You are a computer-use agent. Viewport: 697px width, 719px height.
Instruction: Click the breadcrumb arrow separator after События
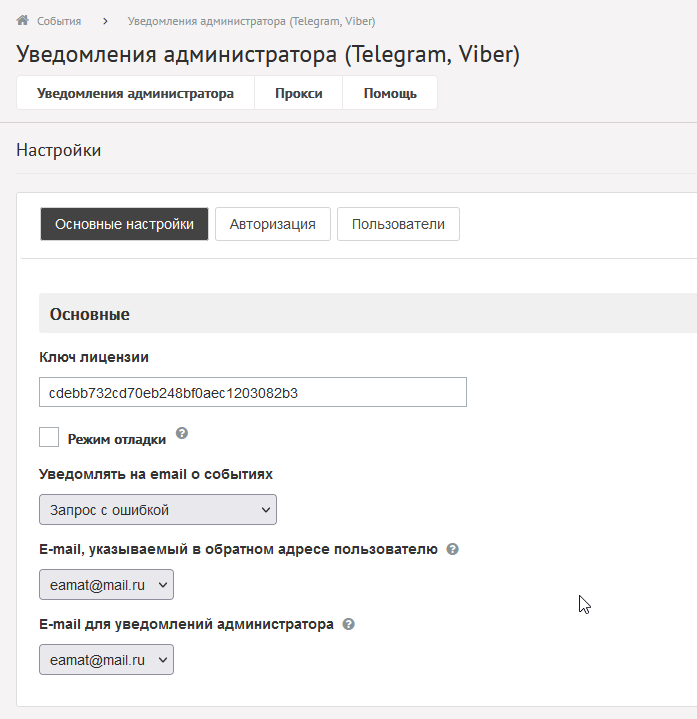(105, 21)
